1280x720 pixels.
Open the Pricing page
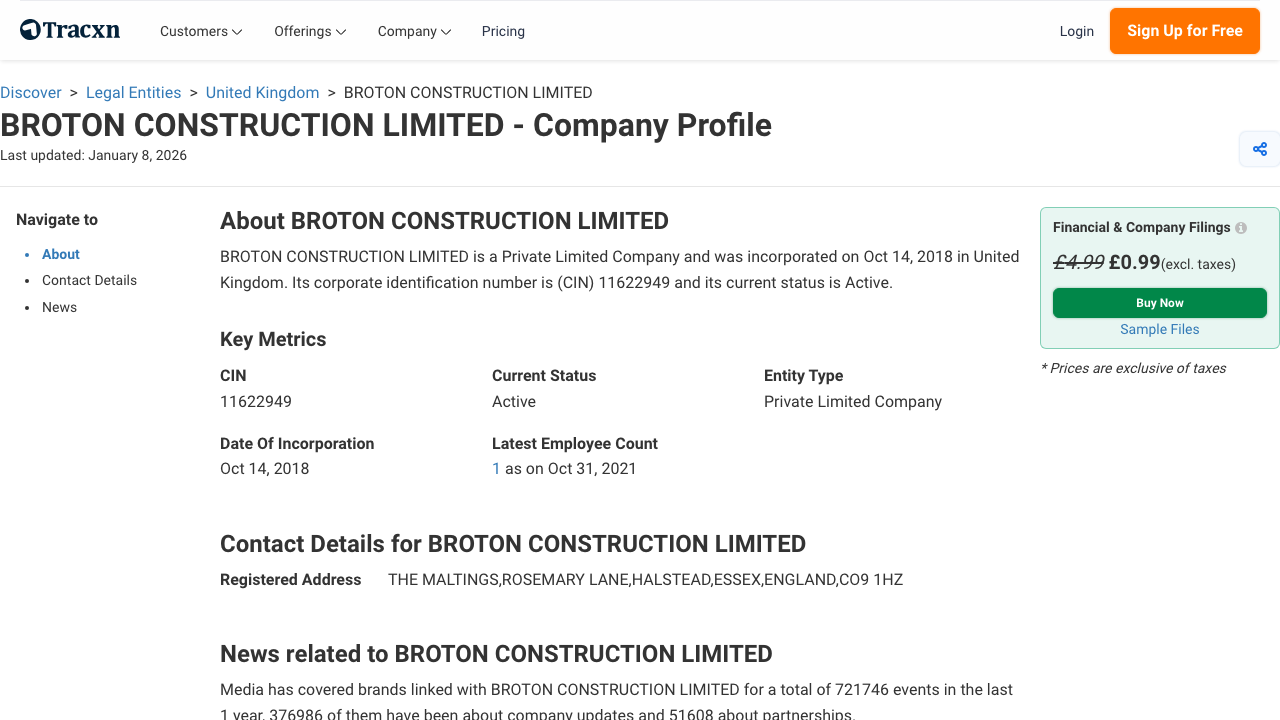[x=503, y=31]
